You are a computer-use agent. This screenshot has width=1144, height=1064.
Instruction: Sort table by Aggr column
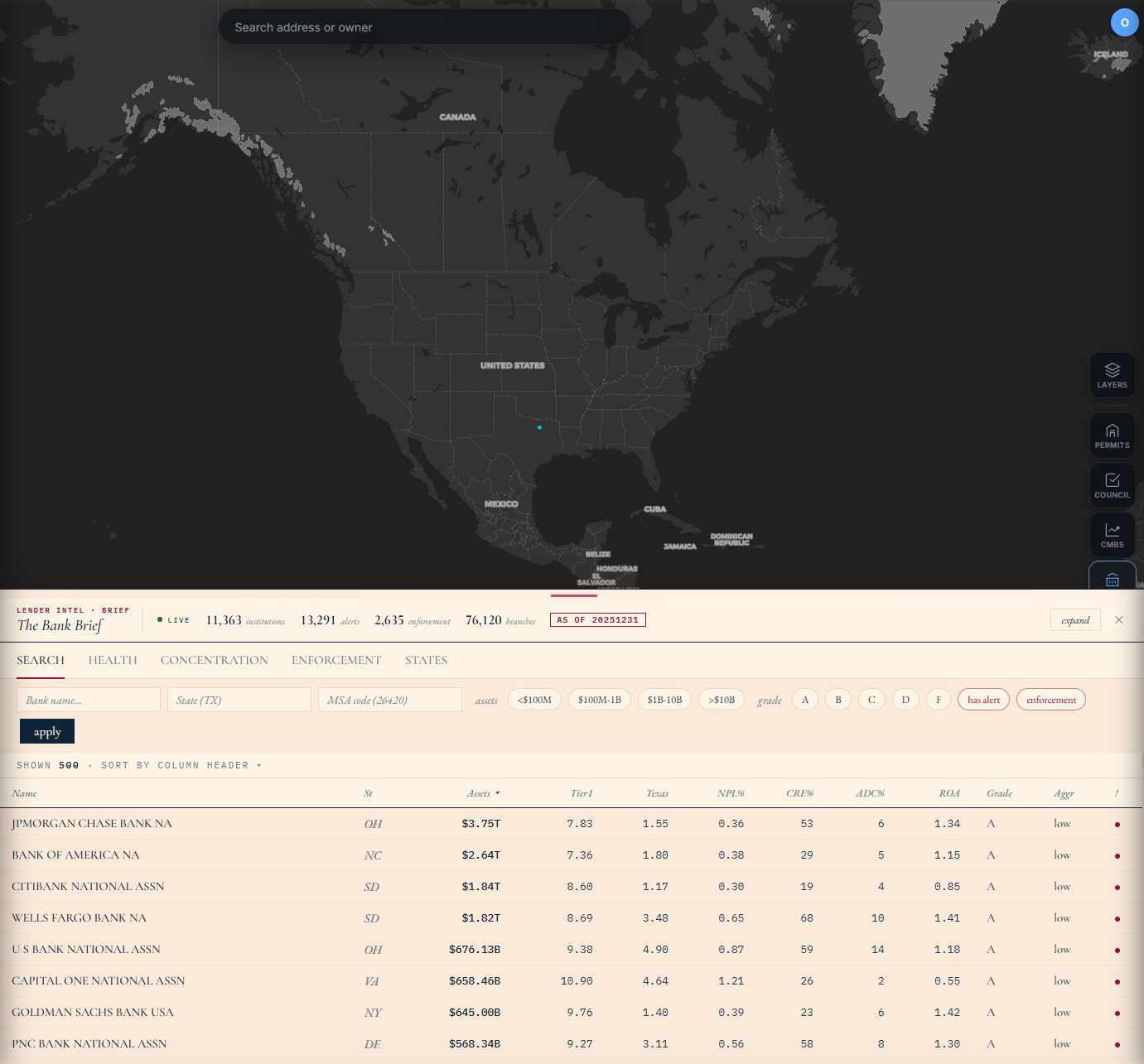(1064, 793)
